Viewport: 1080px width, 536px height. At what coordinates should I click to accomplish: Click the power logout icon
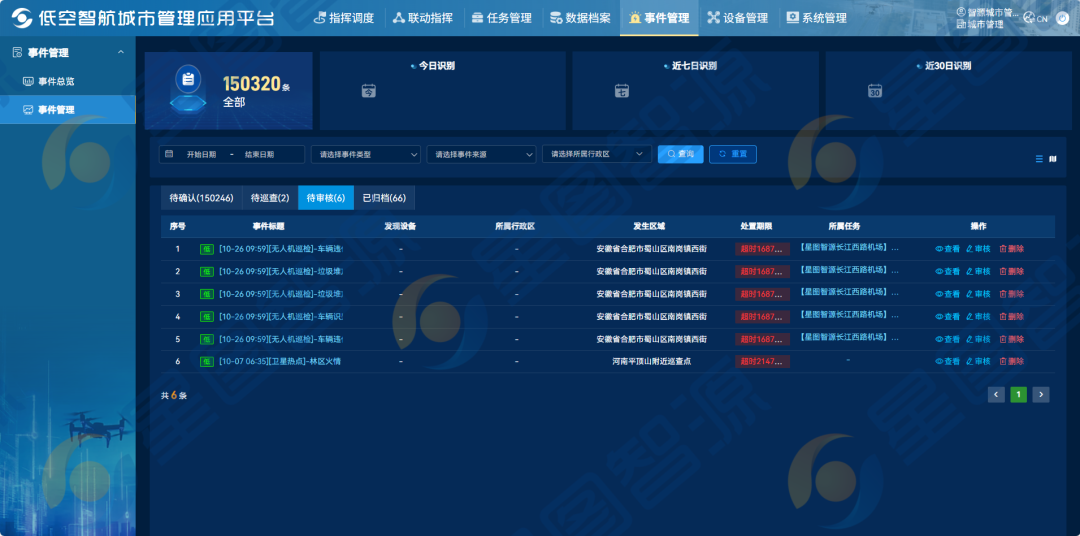[x=1063, y=18]
